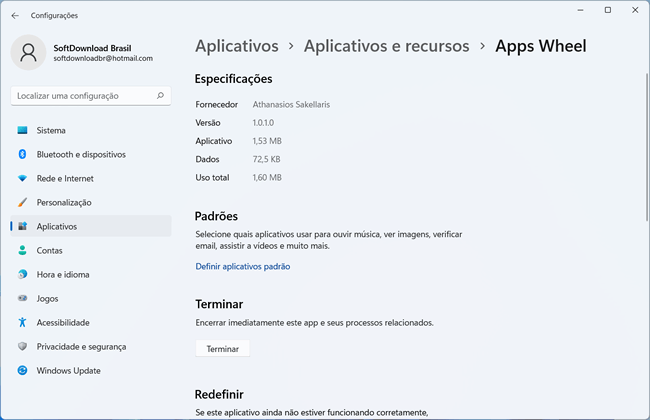Click the Hora e idioma globe icon
This screenshot has width=650, height=420.
[x=22, y=275]
